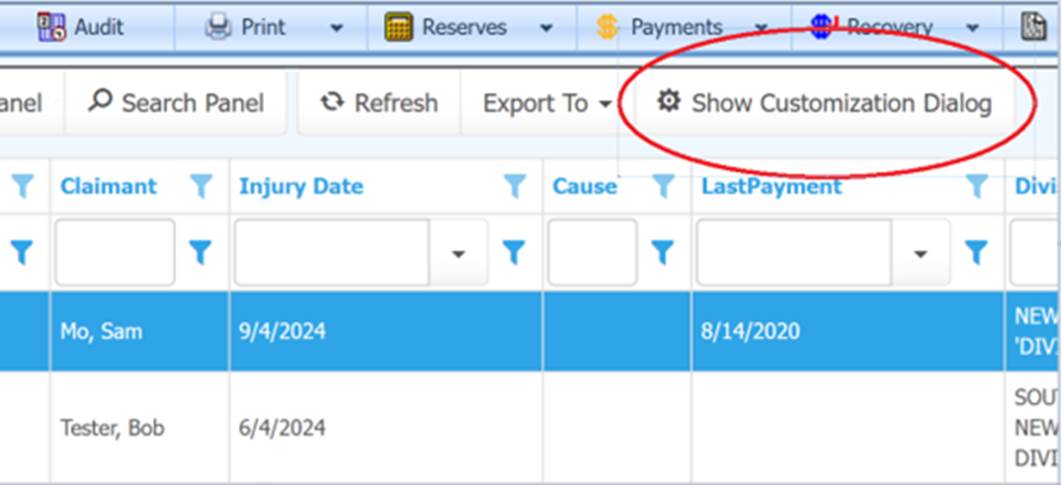Open Reserves calculator icon

399,27
